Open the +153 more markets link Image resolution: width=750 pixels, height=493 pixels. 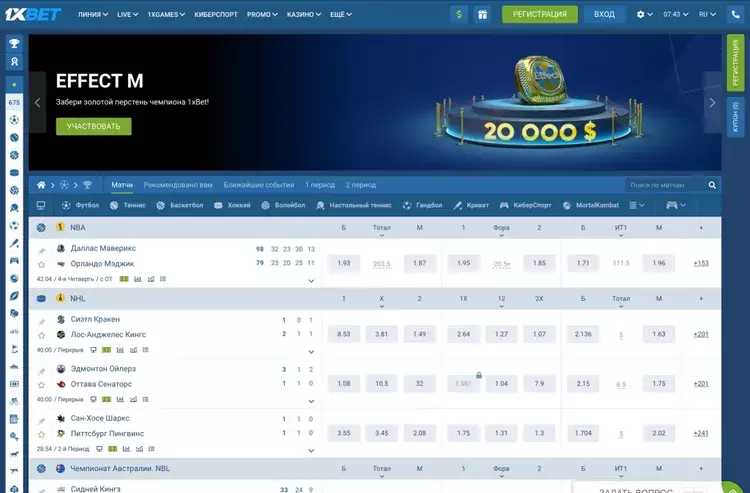pos(701,263)
